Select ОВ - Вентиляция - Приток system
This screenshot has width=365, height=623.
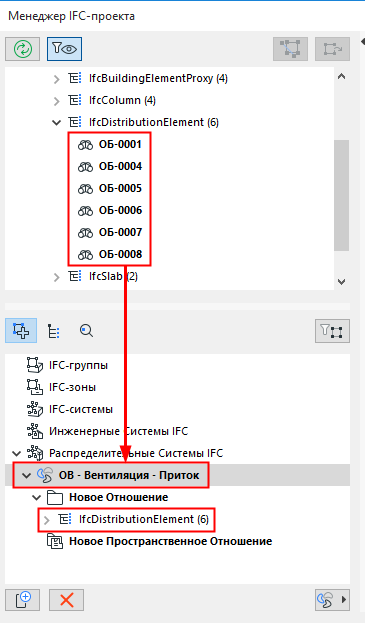[129, 475]
